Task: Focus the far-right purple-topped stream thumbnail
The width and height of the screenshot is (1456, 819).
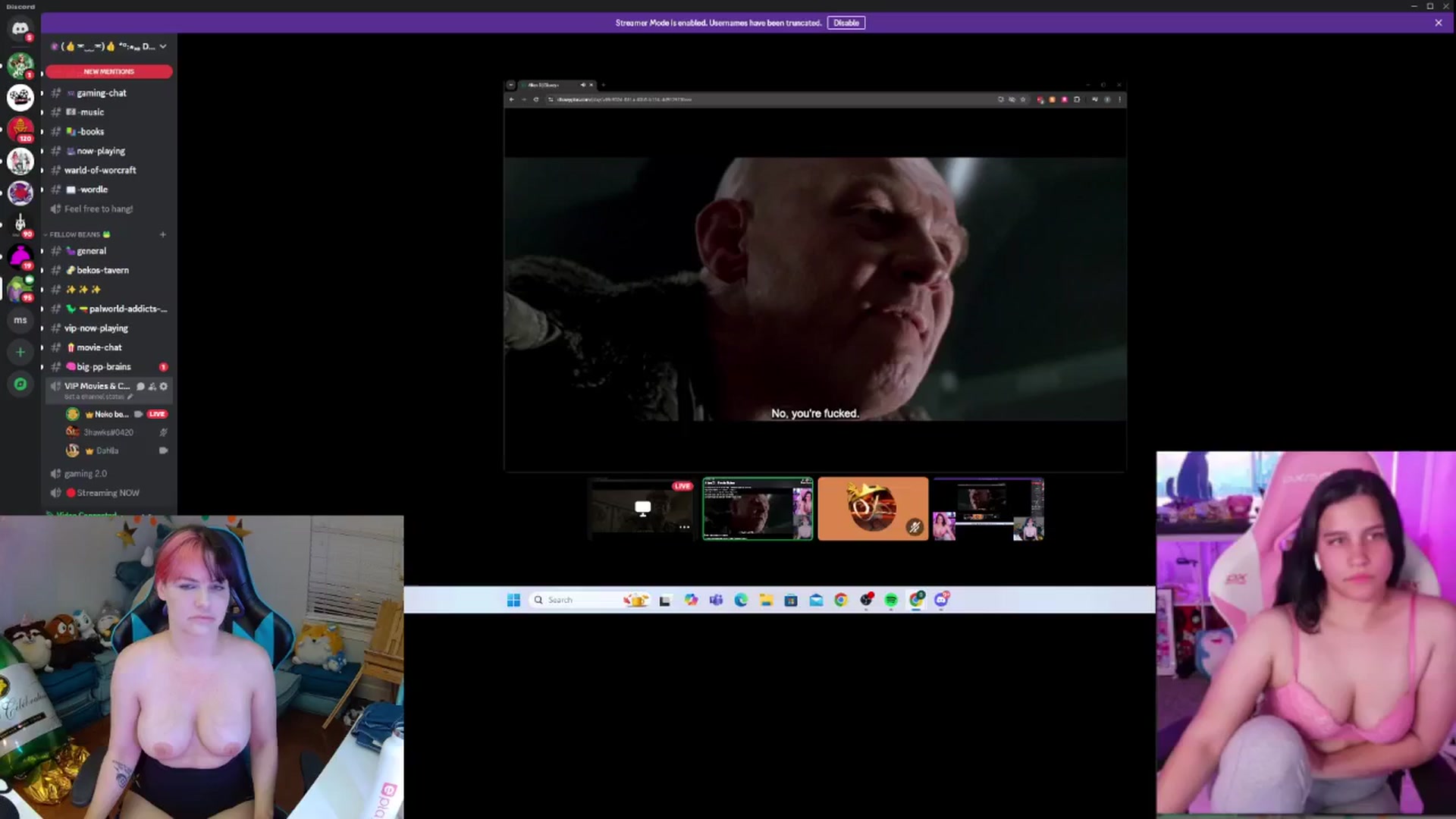Action: pos(989,509)
